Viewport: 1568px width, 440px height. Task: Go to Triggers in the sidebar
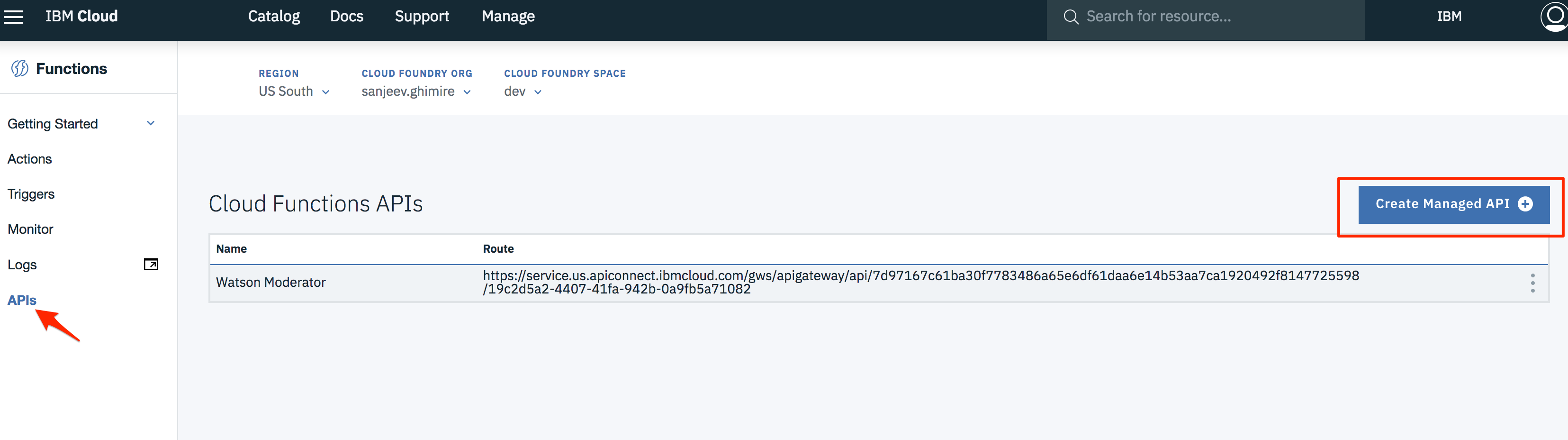(x=31, y=194)
